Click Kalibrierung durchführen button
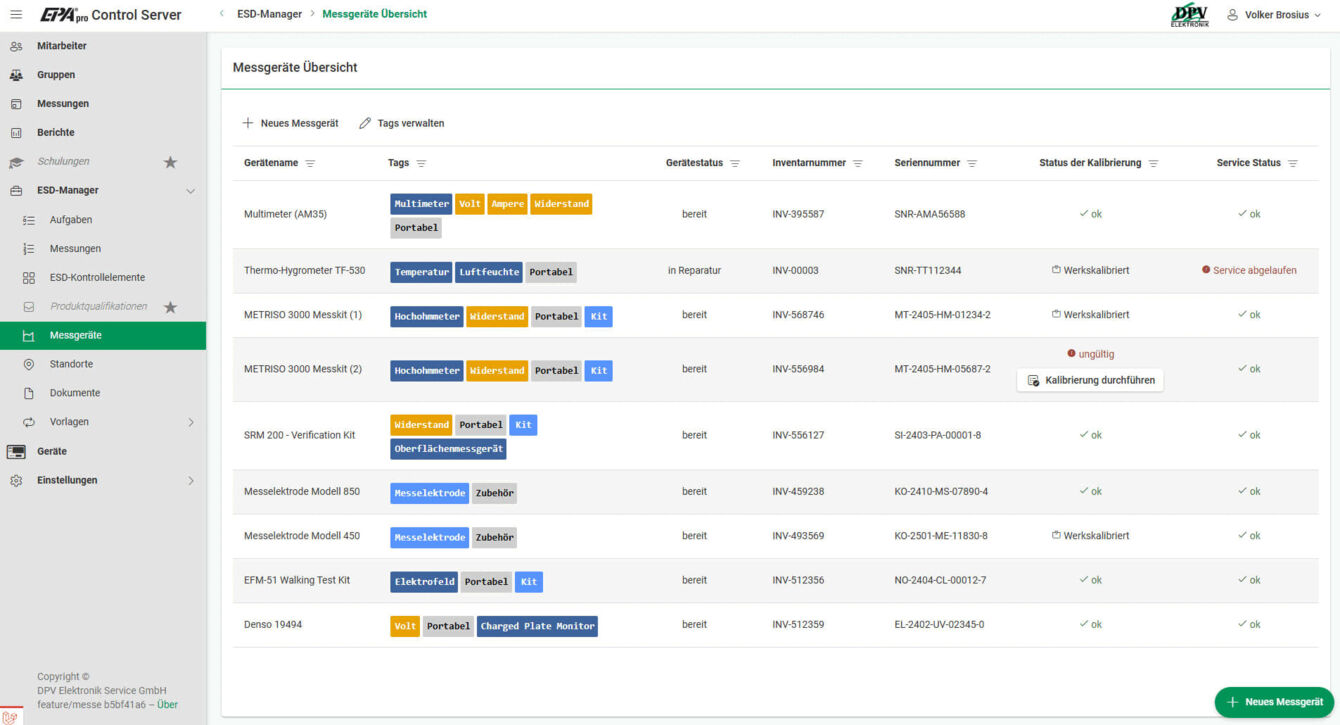The height and width of the screenshot is (725, 1340). point(1090,381)
